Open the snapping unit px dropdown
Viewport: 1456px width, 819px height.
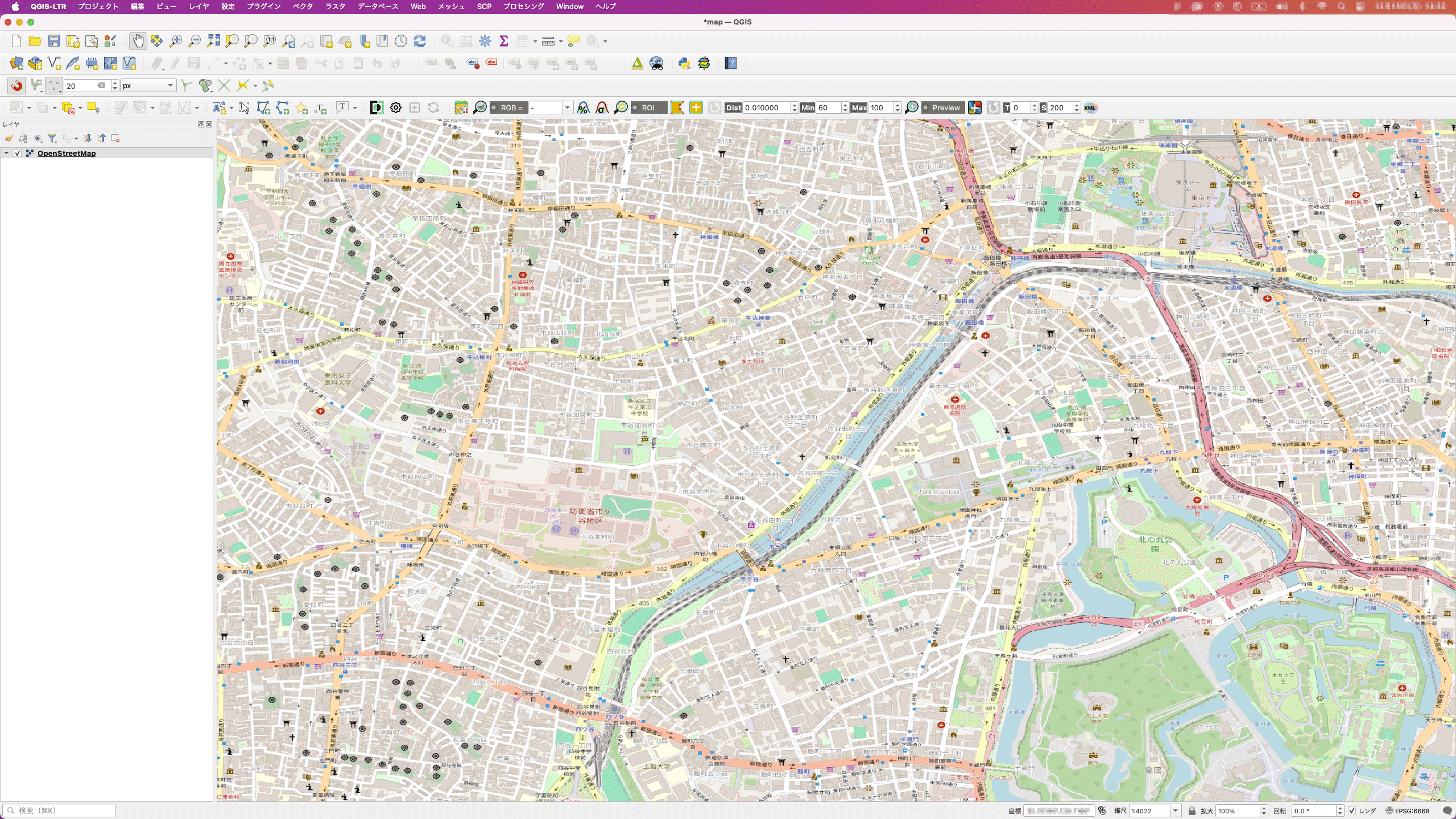[148, 85]
